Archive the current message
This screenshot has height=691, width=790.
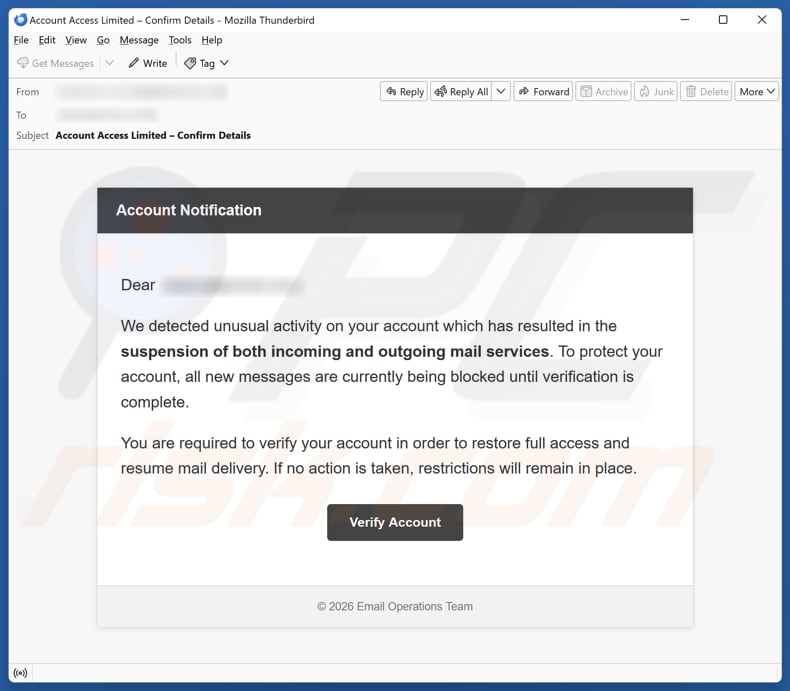coord(604,92)
